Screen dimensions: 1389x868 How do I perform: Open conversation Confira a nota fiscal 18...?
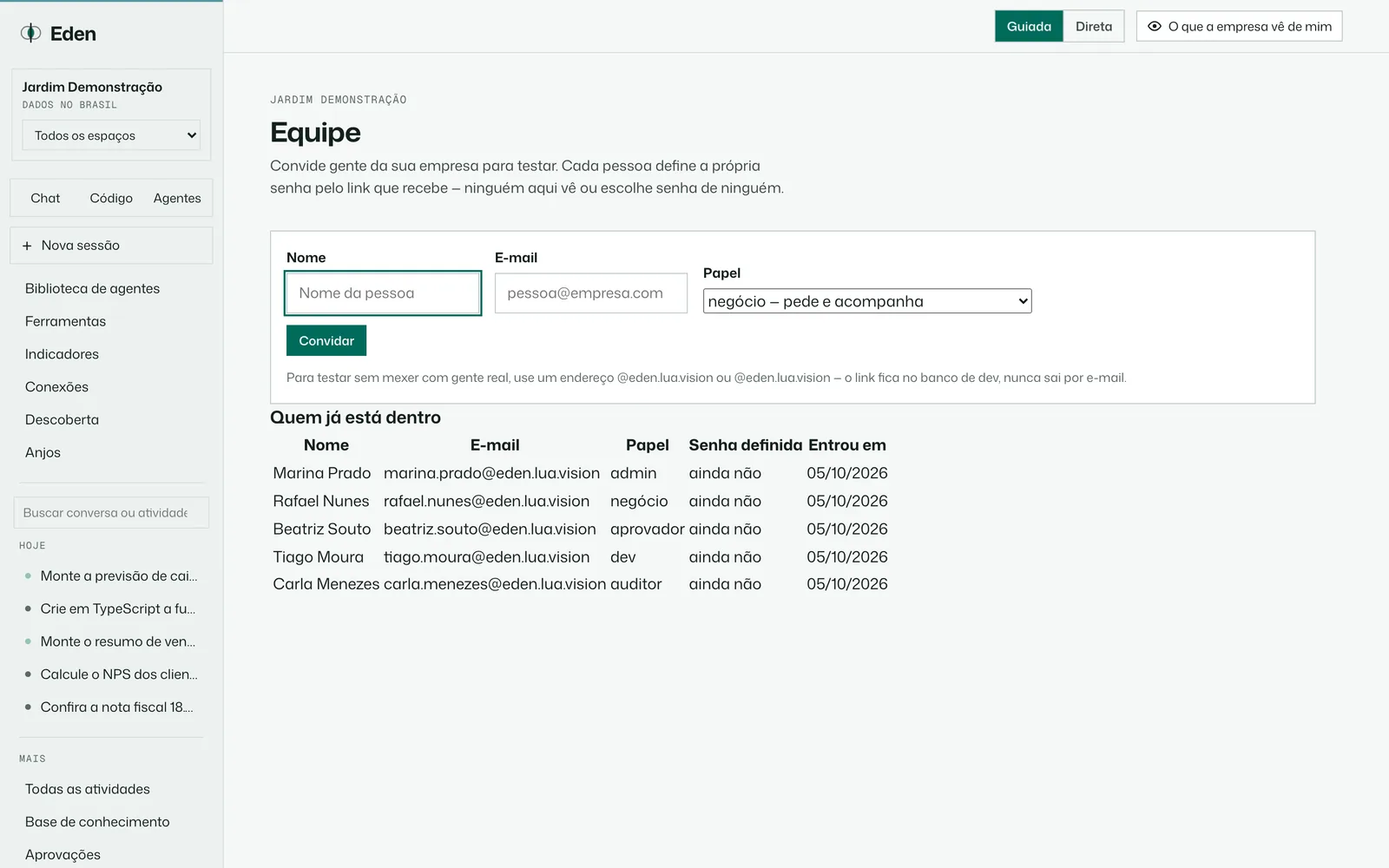tap(111, 707)
